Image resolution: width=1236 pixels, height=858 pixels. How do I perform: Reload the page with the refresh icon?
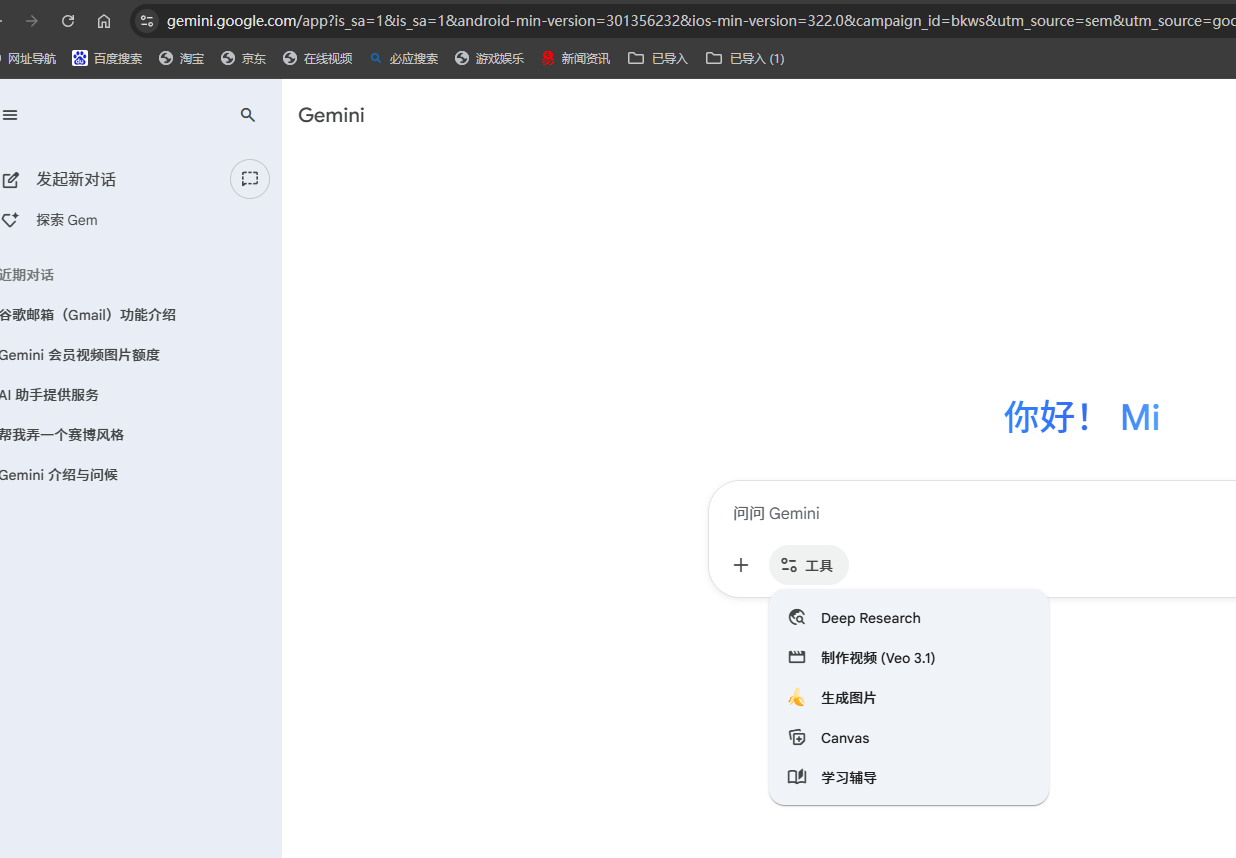coord(68,21)
